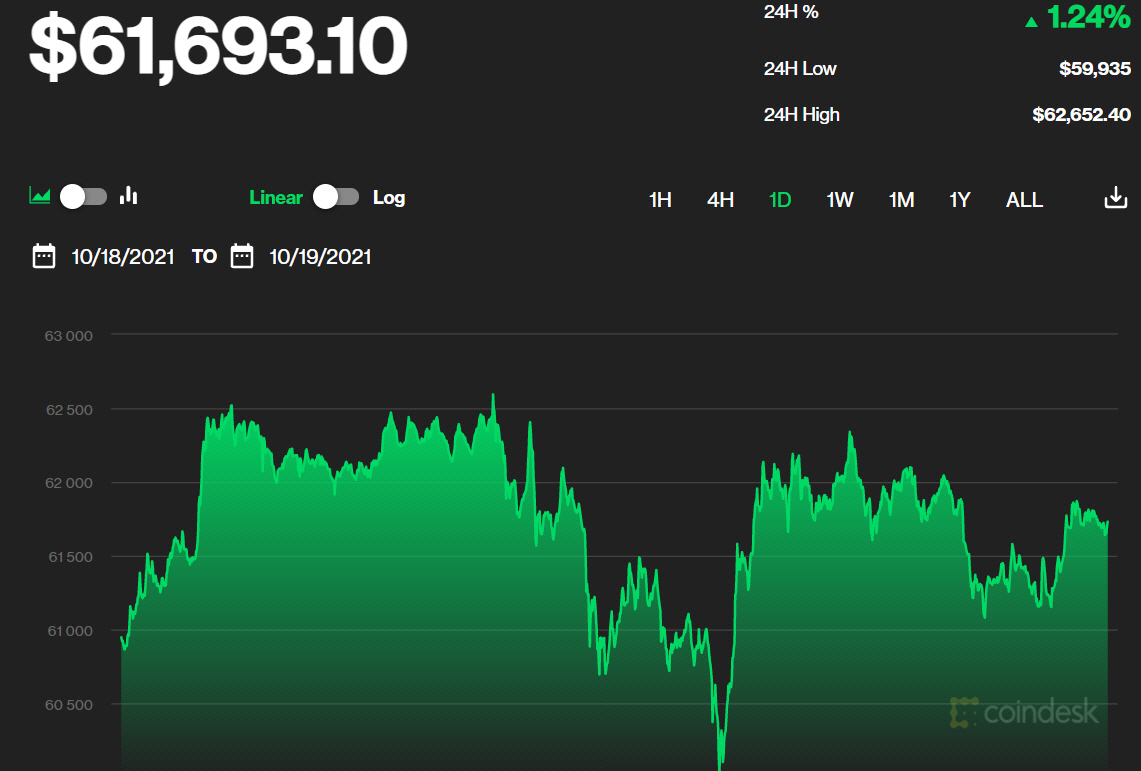This screenshot has width=1141, height=771.
Task: Open the 10/18/2021 start date picker
Action: coord(123,257)
